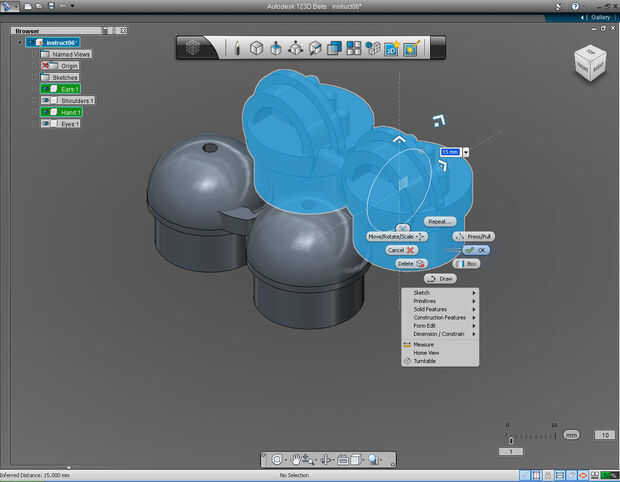This screenshot has height=482, width=620.
Task: Click the Draw button in marking menu
Action: pos(440,279)
